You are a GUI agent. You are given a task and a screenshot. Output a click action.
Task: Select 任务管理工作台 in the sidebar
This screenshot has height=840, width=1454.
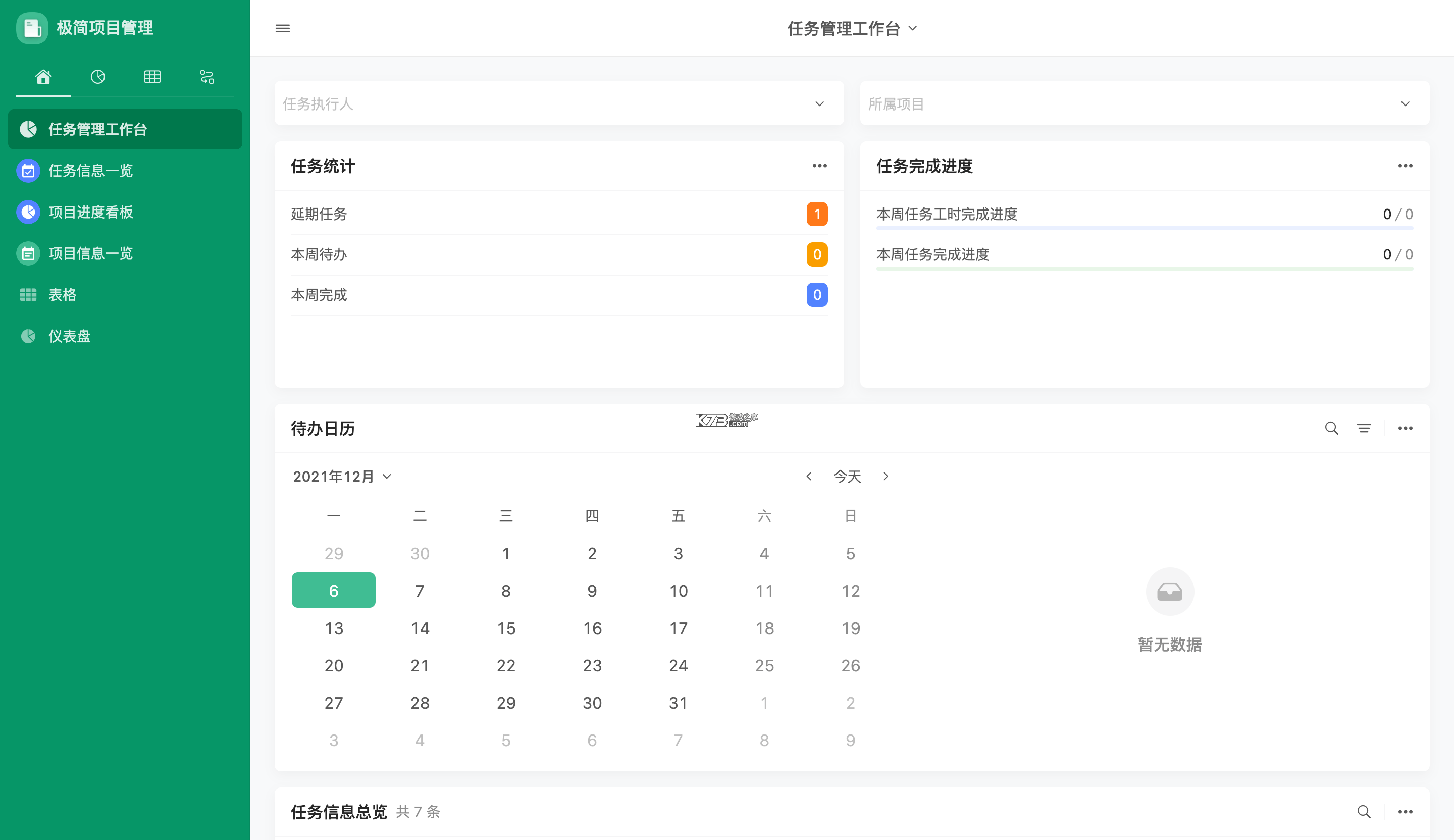pos(125,129)
